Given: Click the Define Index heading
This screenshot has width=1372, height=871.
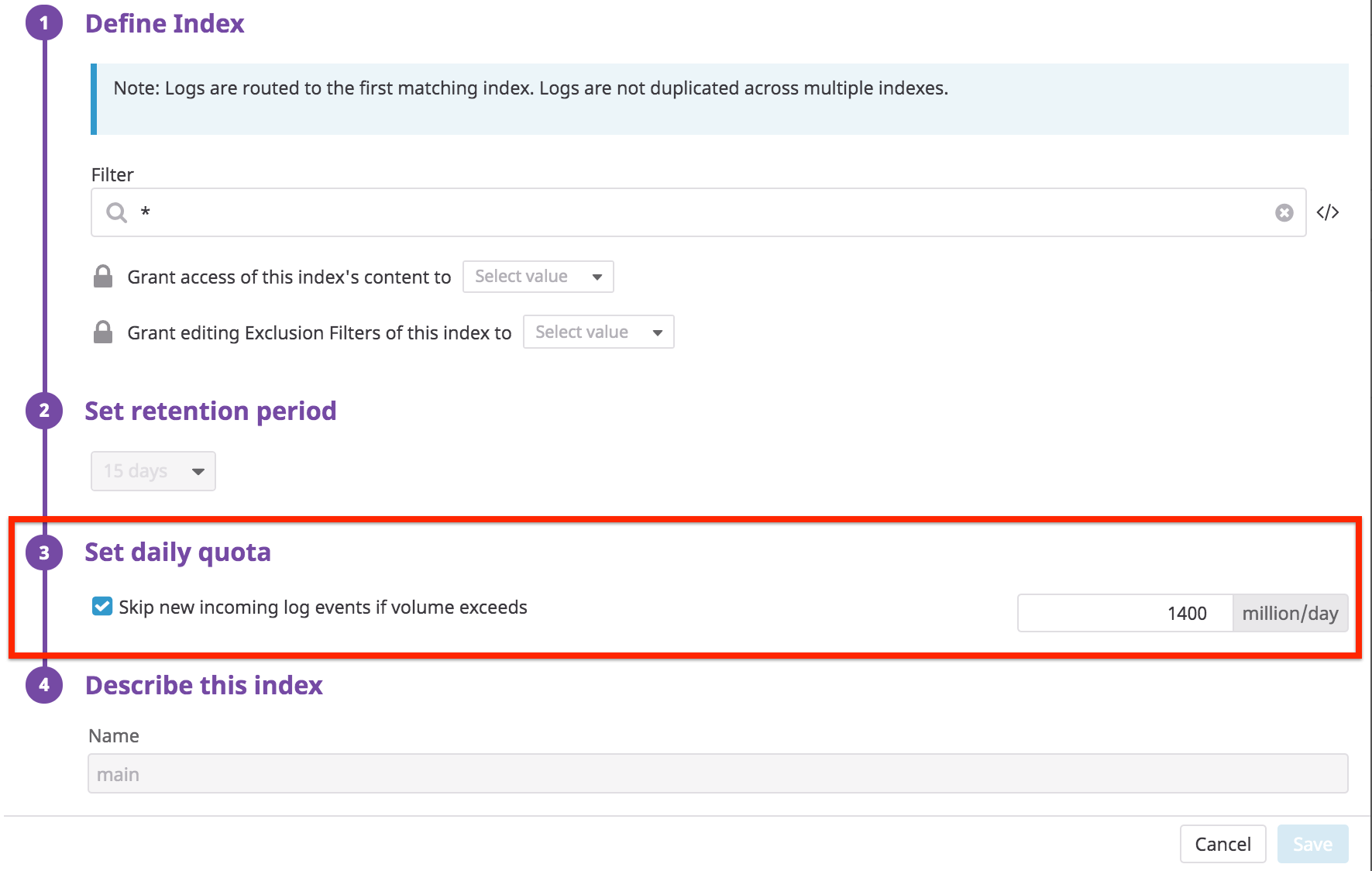Looking at the screenshot, I should [164, 23].
